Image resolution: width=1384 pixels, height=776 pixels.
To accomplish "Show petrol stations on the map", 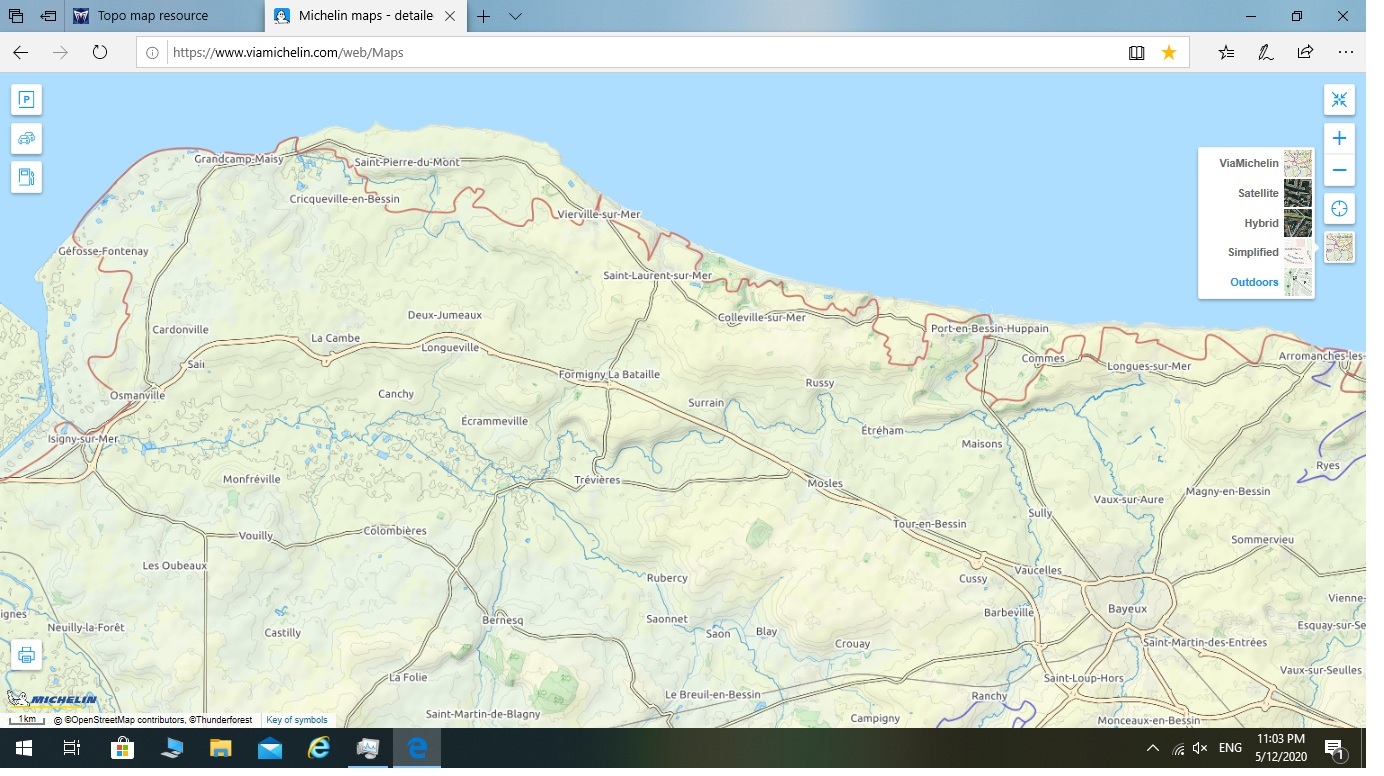I will coord(26,177).
